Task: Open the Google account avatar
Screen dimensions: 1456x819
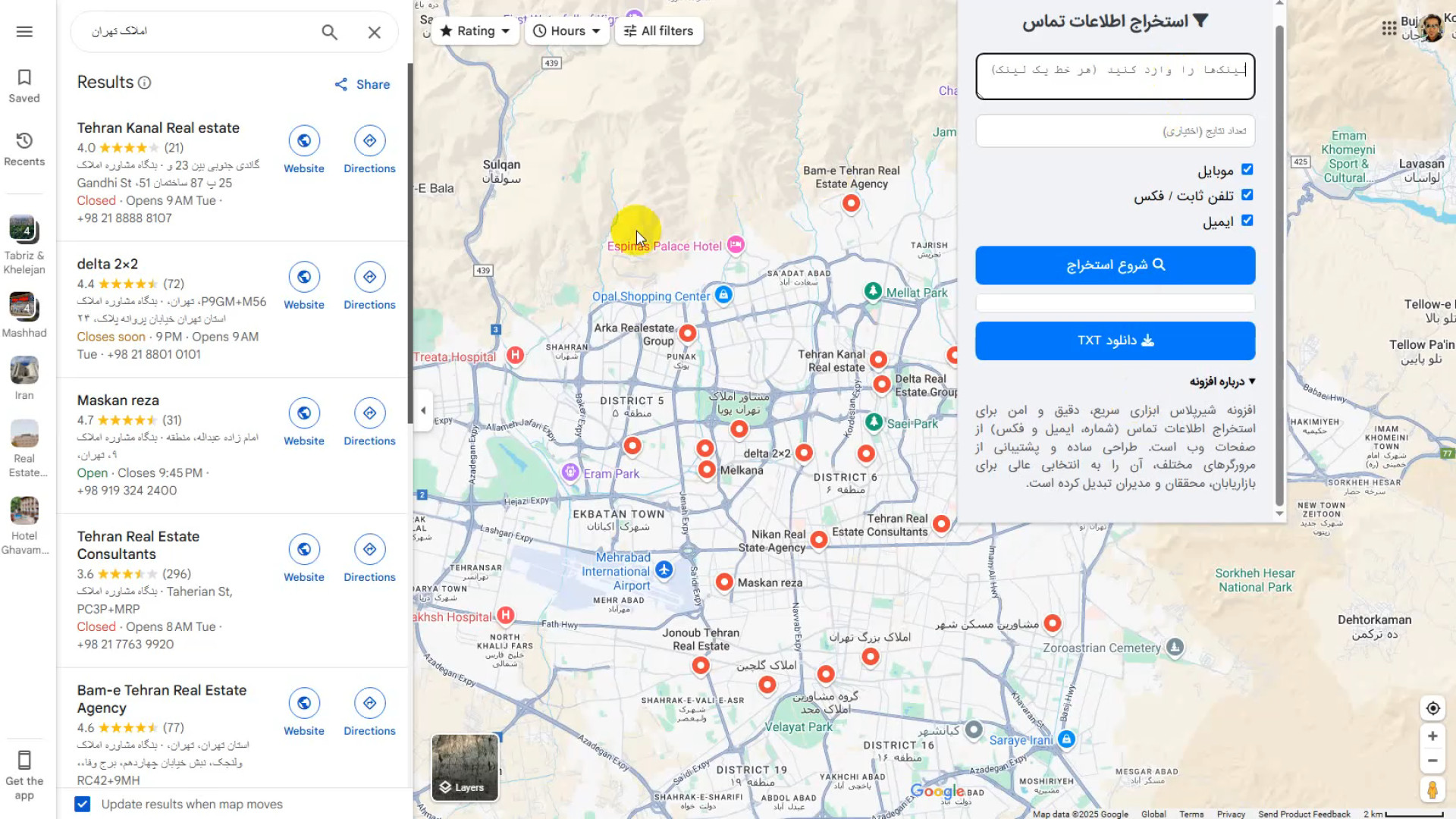Action: (x=1431, y=28)
